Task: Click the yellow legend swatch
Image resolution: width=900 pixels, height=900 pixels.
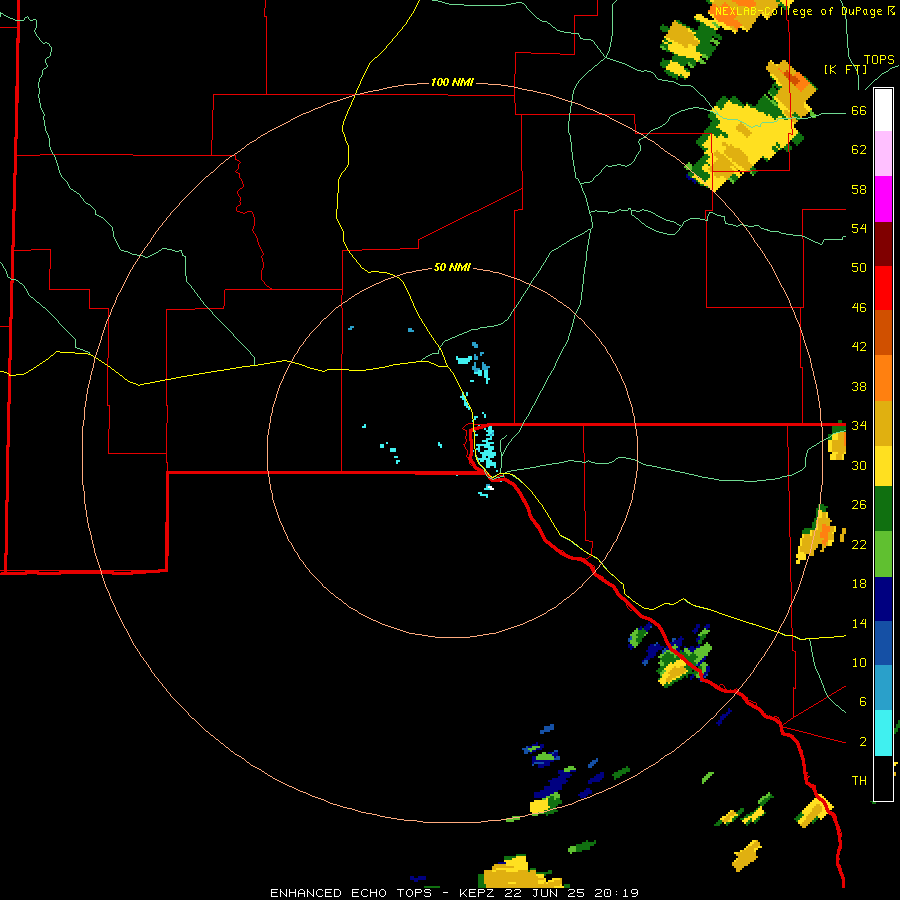Action: (883, 465)
